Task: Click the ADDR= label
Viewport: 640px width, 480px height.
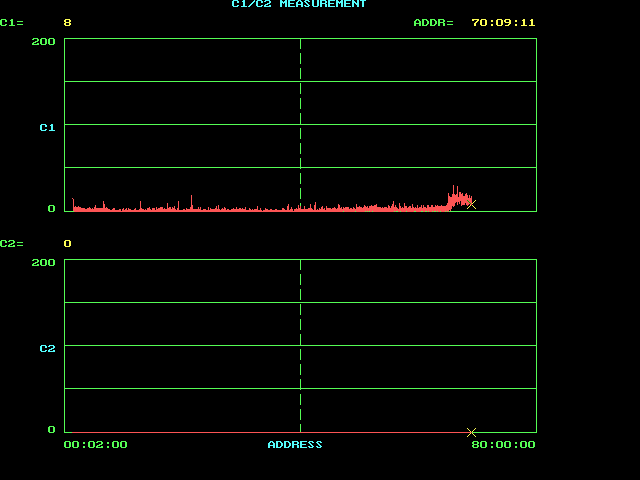Action: coord(433,23)
